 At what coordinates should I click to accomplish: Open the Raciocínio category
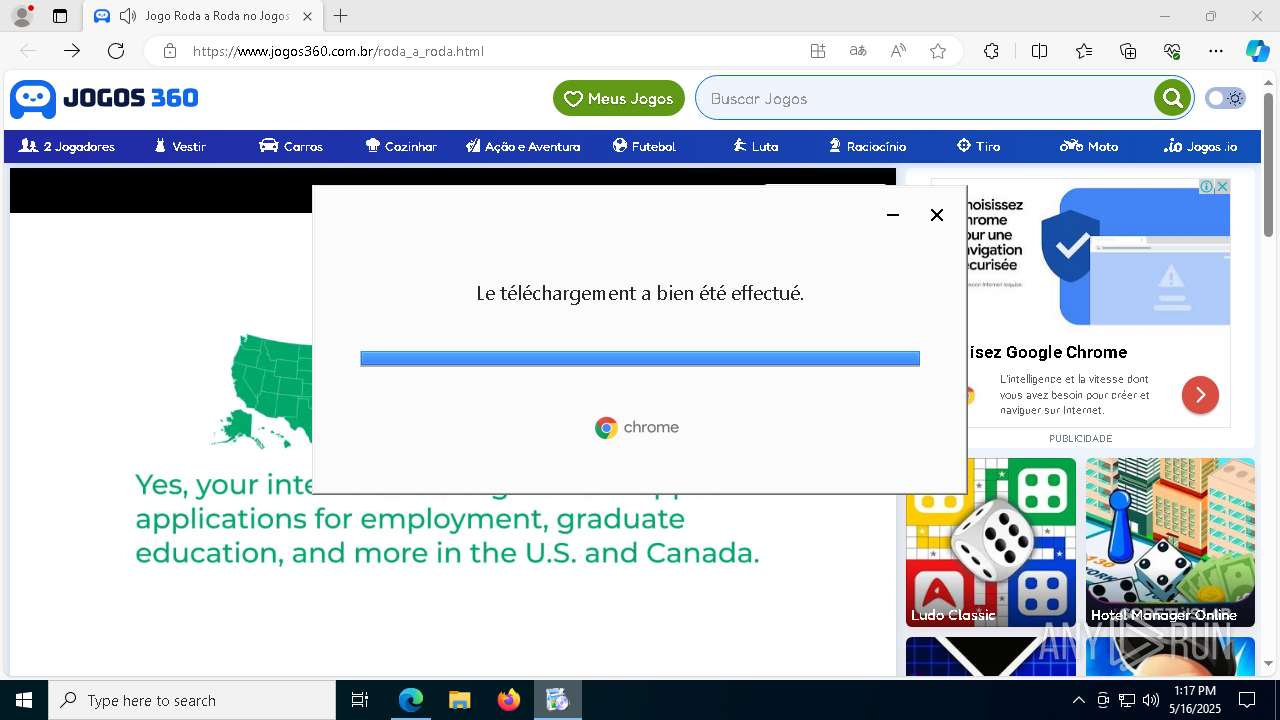point(867,146)
